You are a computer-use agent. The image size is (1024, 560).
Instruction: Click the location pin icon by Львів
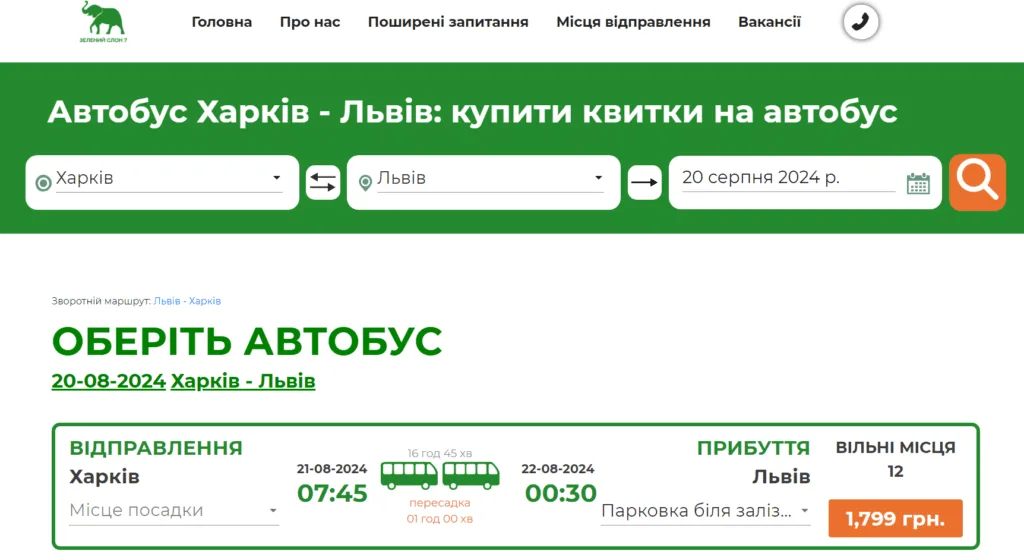365,183
